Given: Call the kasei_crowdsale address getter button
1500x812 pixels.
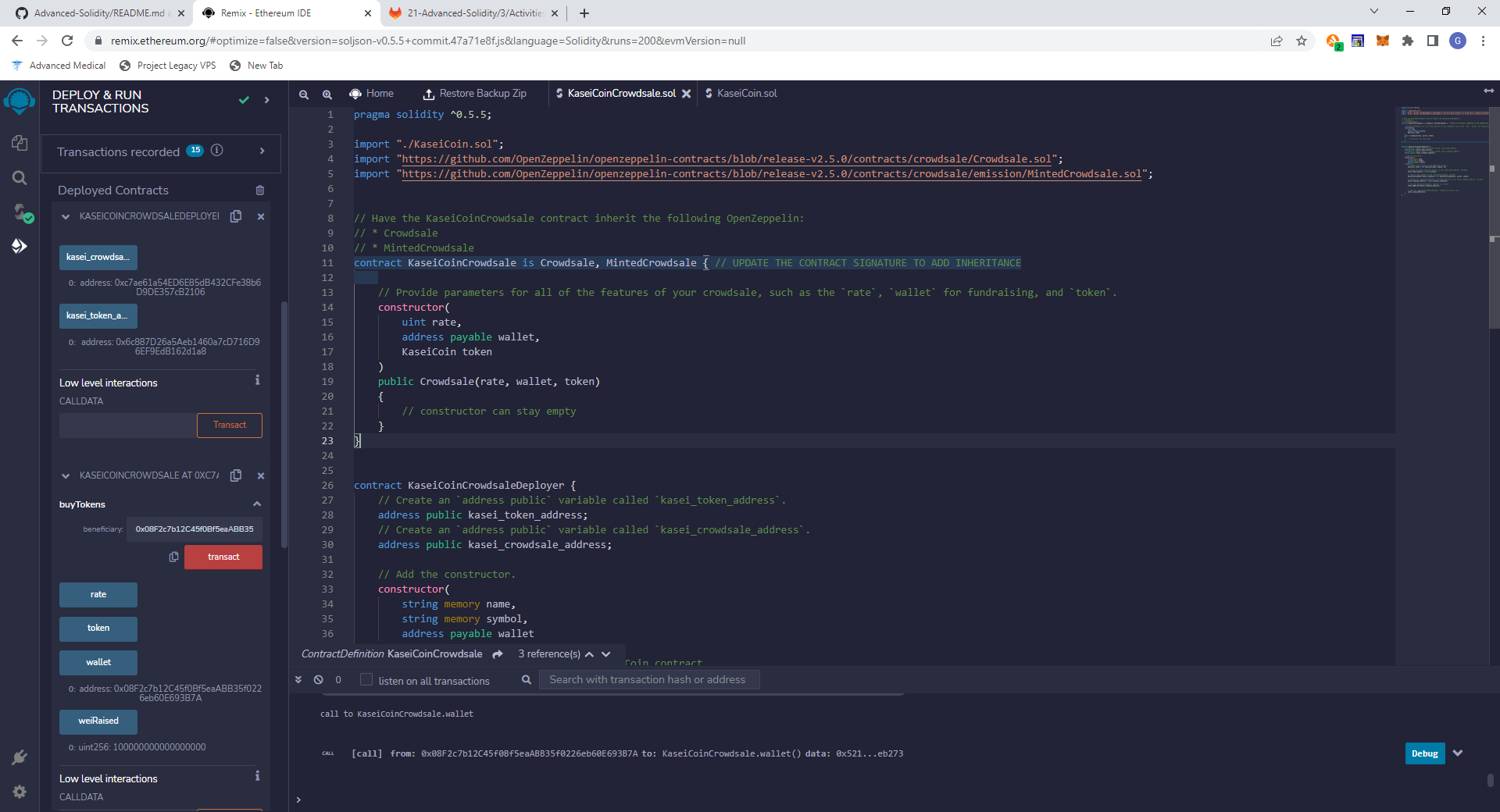Looking at the screenshot, I should [x=98, y=257].
